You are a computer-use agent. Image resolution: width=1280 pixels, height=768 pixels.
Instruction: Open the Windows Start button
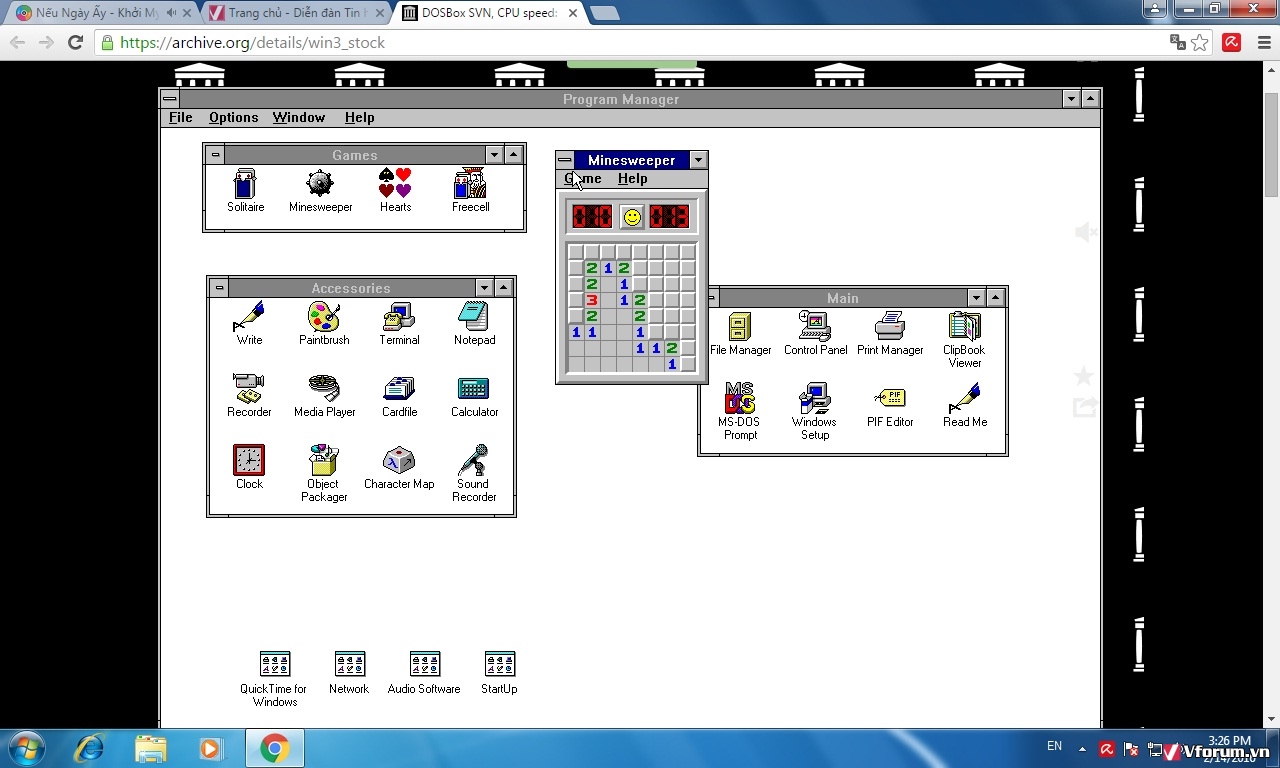27,748
